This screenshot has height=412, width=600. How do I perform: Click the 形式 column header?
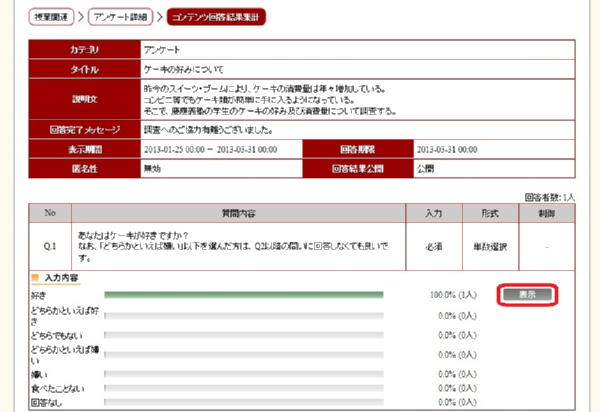491,212
